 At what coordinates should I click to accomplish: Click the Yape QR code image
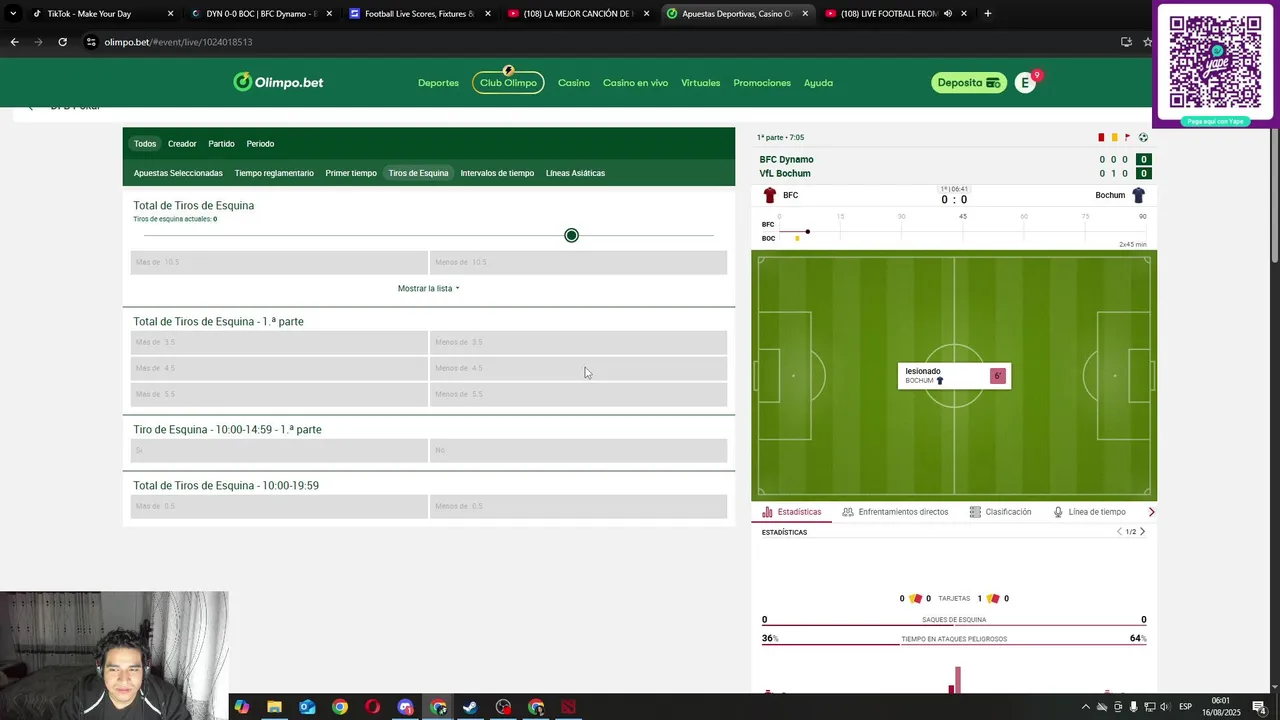(1215, 62)
